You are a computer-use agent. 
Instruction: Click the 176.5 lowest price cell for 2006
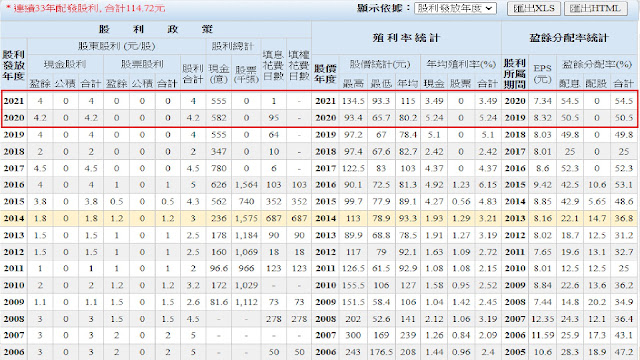click(381, 352)
